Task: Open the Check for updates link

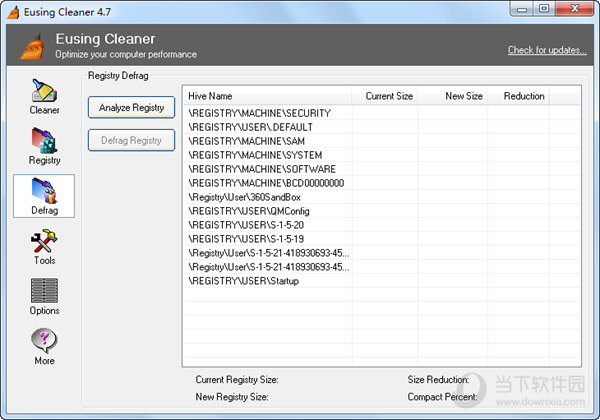Action: 547,50
